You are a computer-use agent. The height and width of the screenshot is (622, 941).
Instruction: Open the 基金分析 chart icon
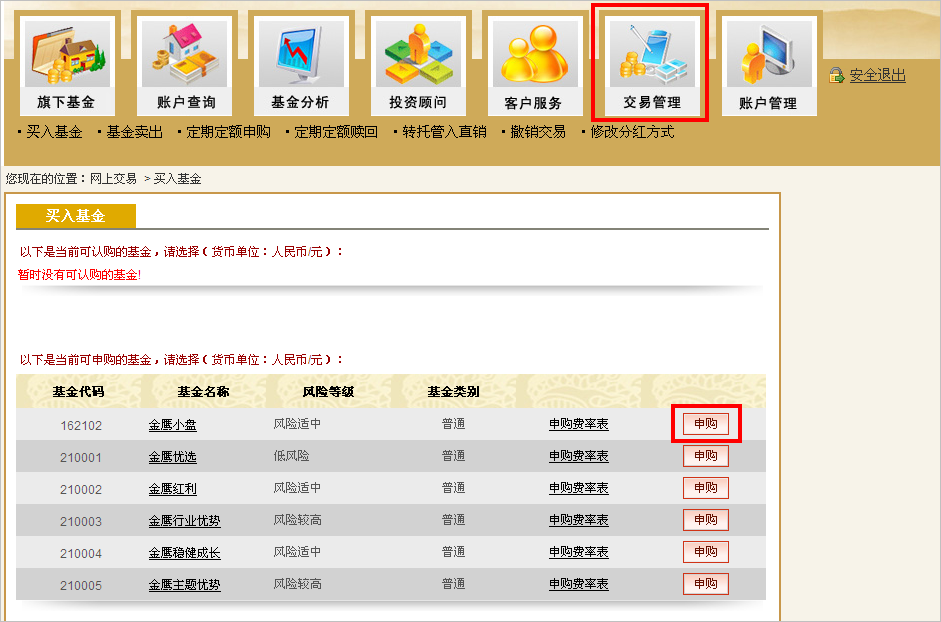pyautogui.click(x=300, y=54)
